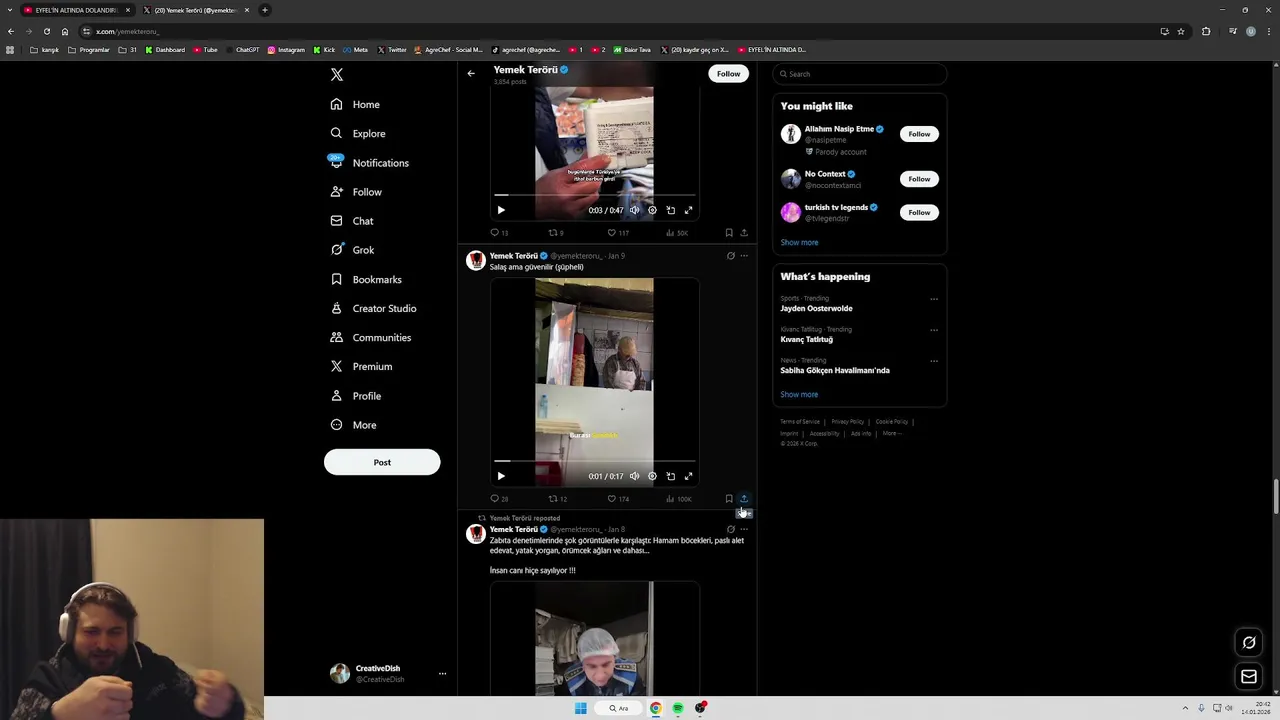1280x720 pixels.
Task: Click Show more under What's happening
Action: [799, 394]
